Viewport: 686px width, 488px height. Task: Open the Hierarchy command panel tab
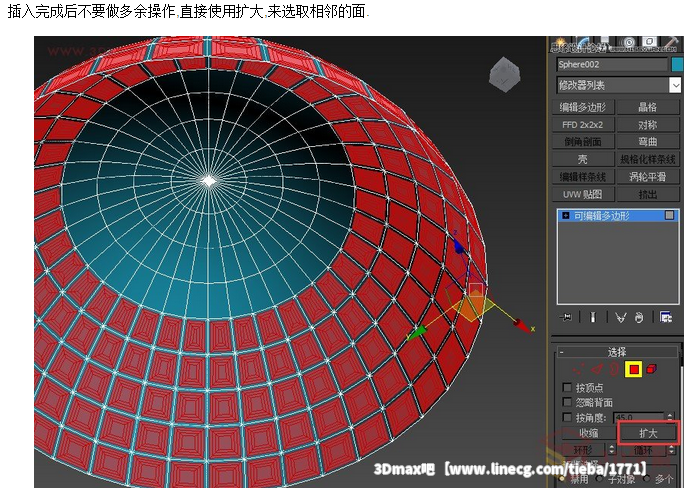point(606,42)
